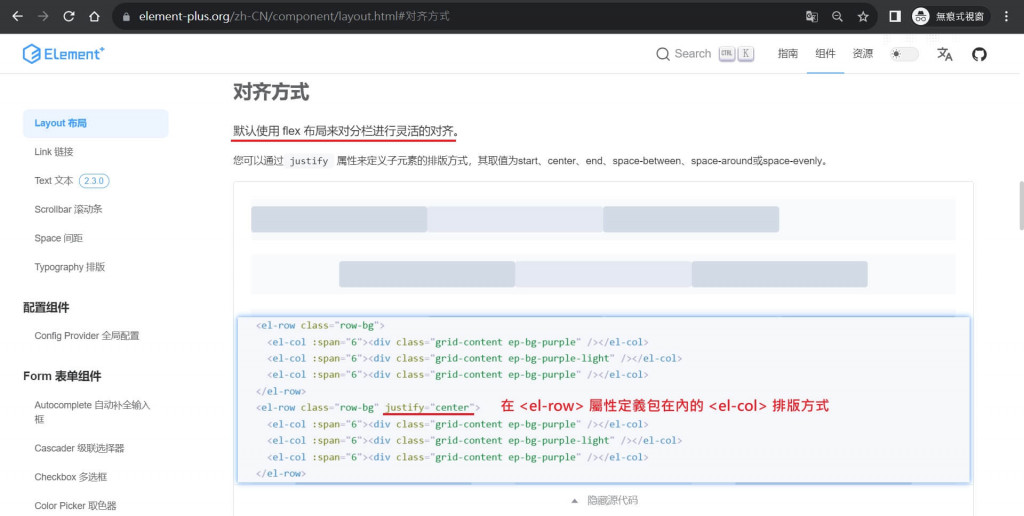Open Space 间距 in the sidebar
Viewport: 1024px width, 516px height.
[58, 238]
